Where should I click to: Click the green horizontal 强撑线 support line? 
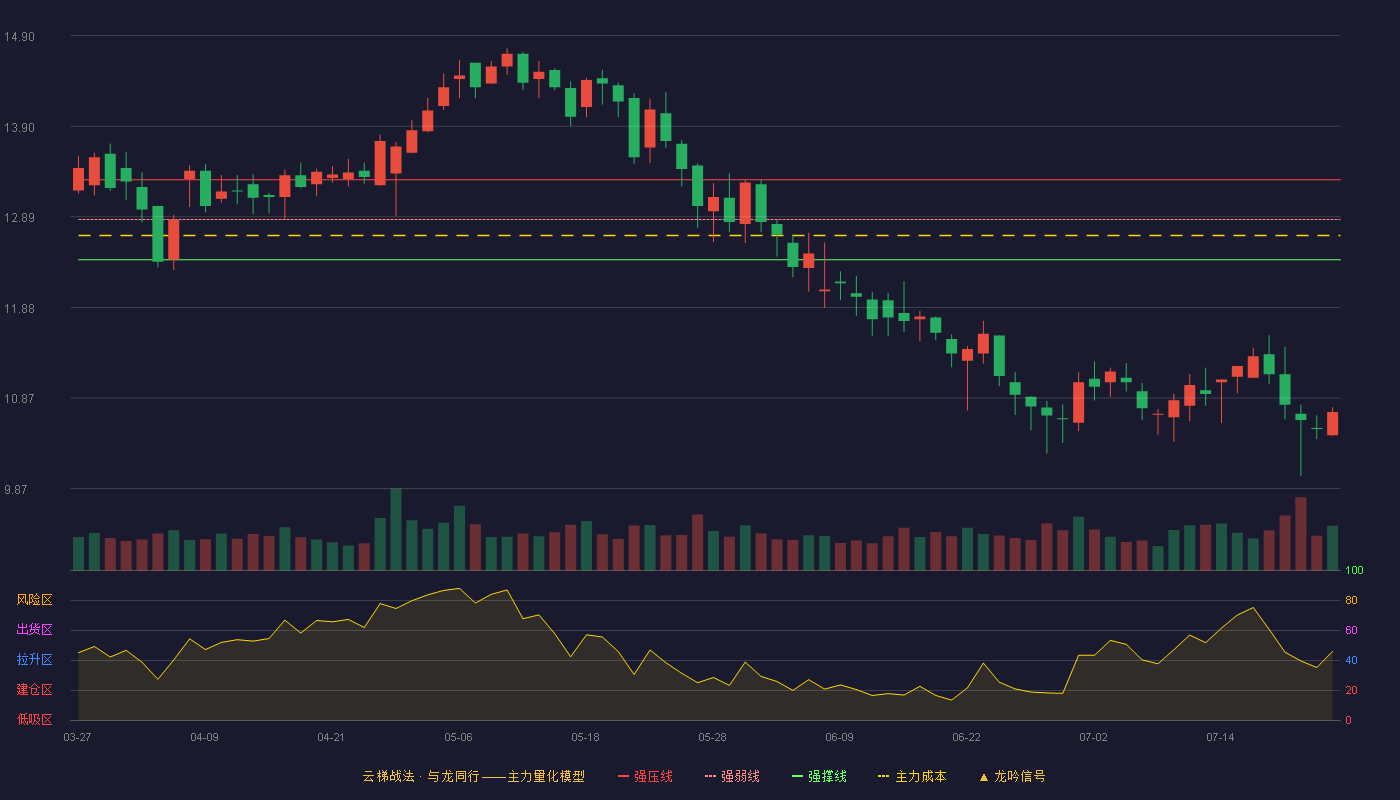tap(709, 260)
